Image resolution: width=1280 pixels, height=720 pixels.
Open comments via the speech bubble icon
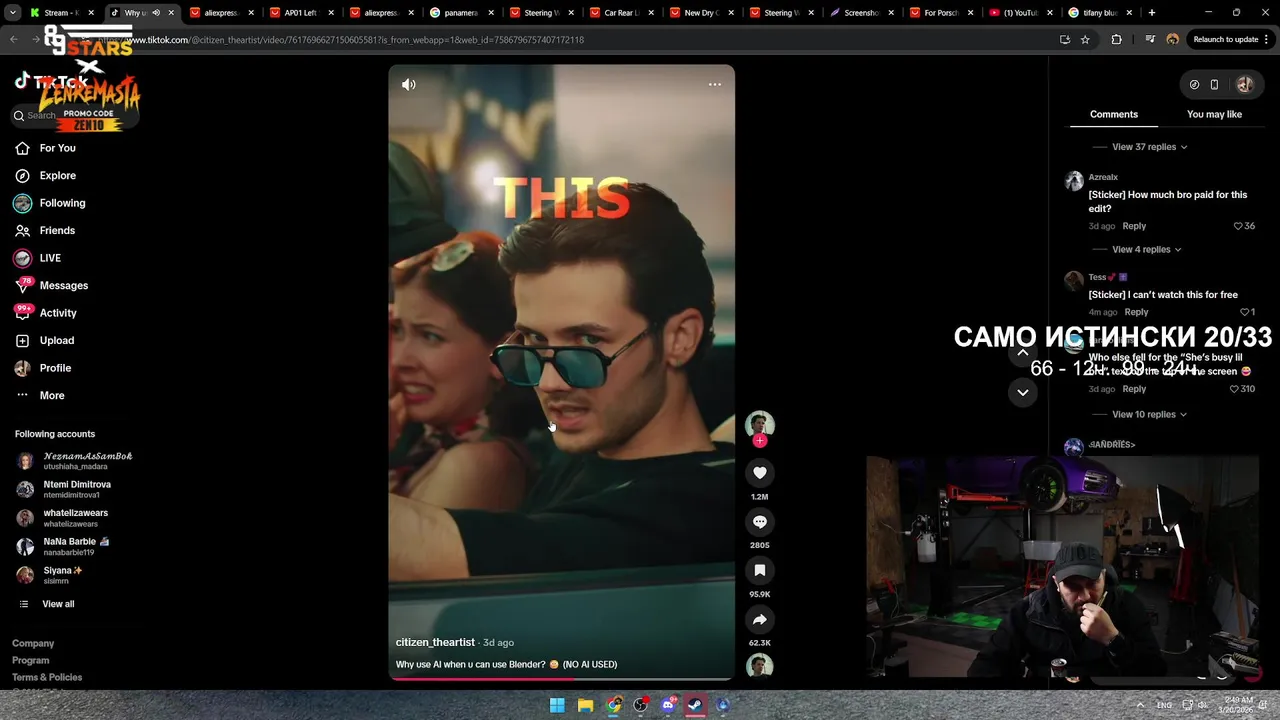pos(760,522)
